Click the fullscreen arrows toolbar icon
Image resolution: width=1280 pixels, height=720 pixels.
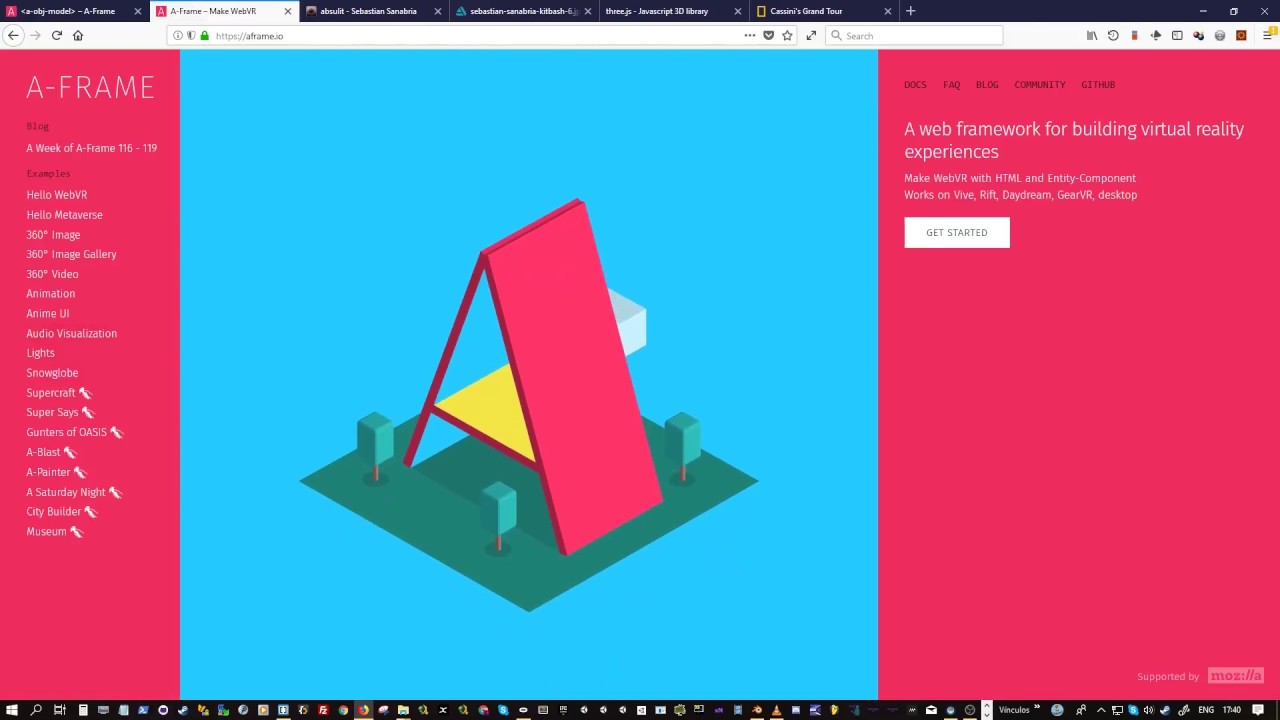[811, 35]
